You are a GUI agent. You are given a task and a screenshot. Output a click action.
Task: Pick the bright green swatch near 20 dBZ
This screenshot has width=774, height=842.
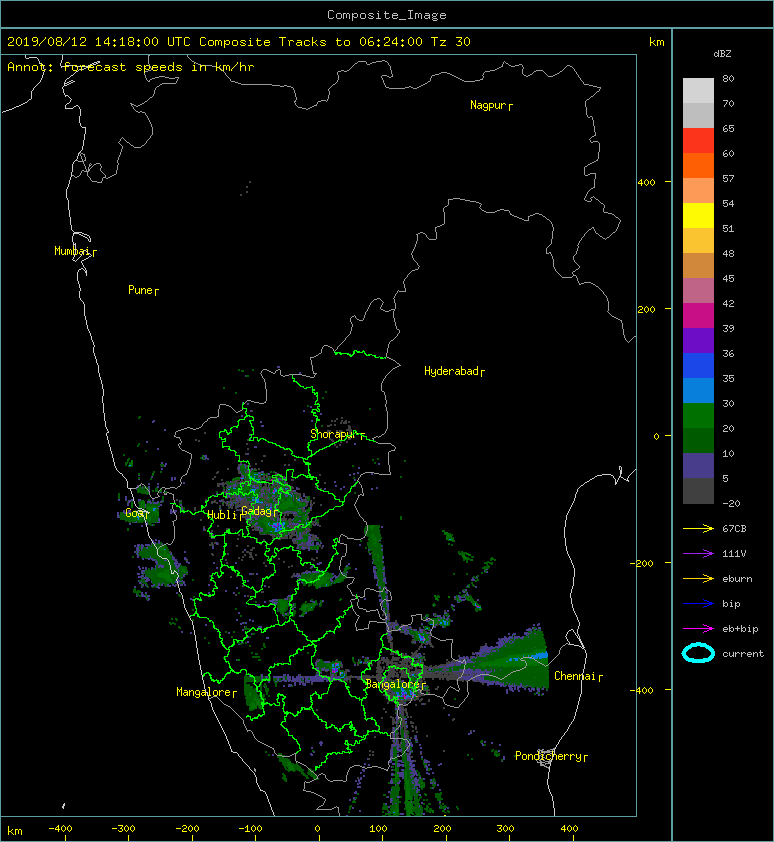tap(698, 416)
